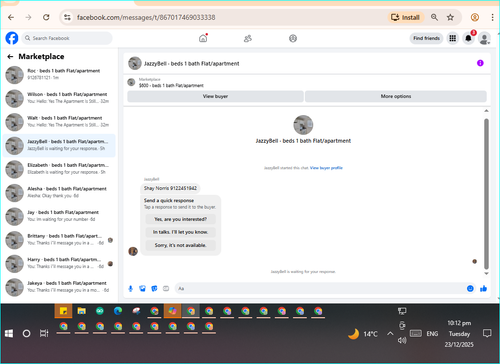500x364 pixels.
Task: Click the Find friends button
Action: click(426, 38)
